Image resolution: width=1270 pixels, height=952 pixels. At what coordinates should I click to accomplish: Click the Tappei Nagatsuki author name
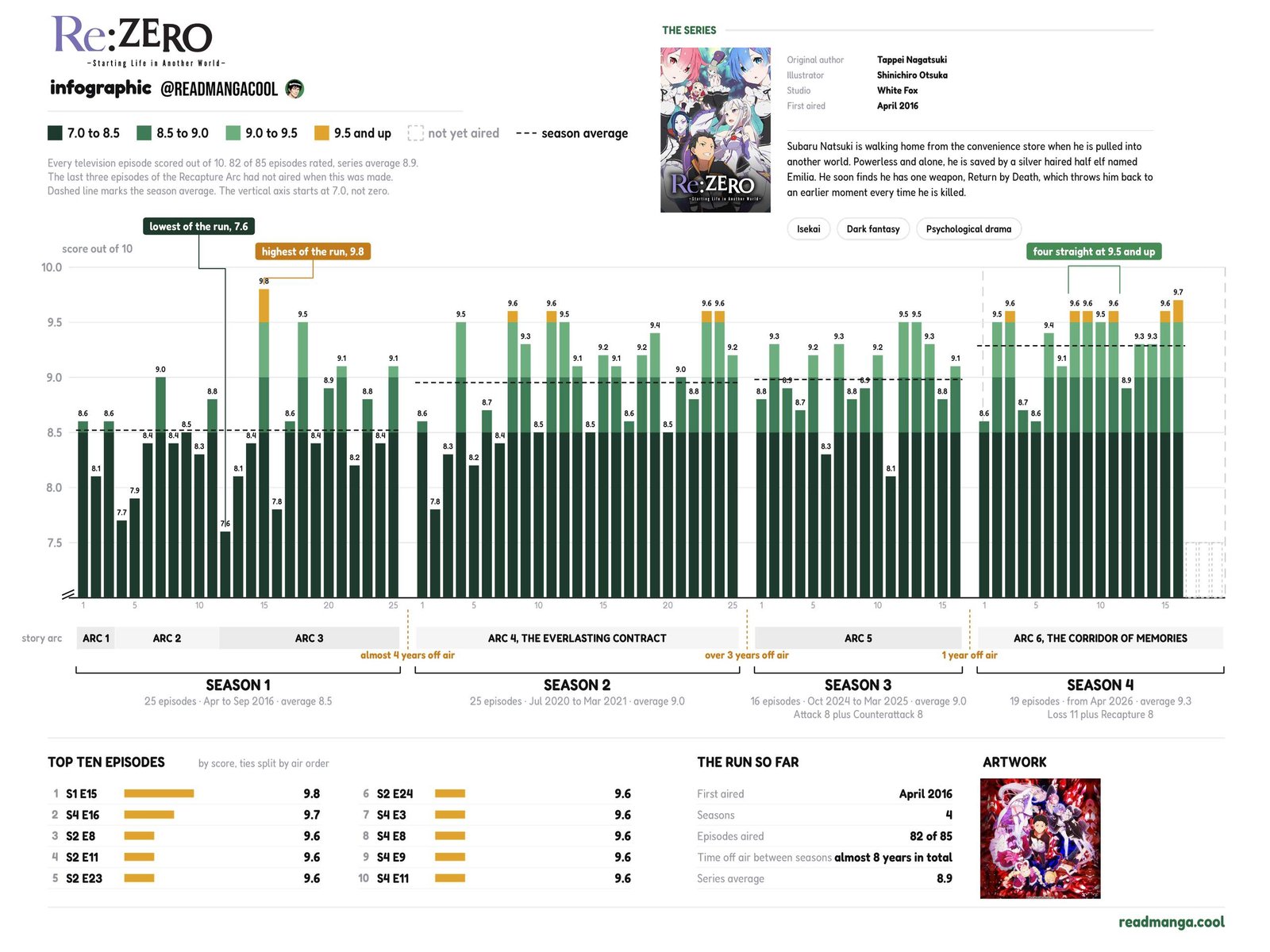pos(912,60)
